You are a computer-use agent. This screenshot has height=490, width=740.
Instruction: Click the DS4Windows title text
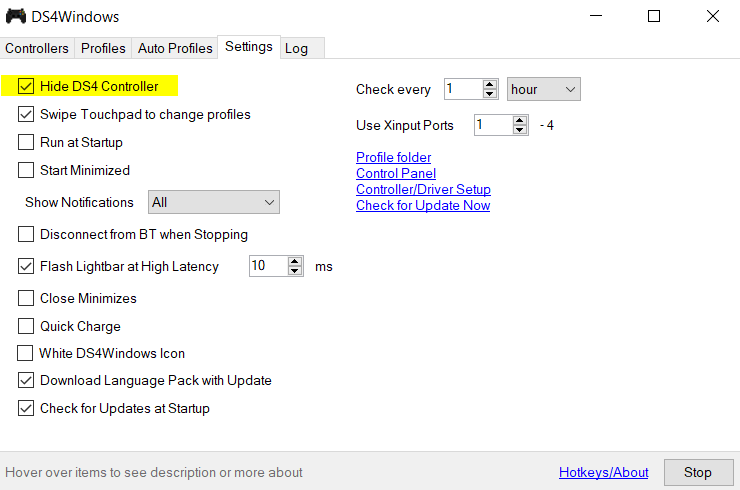pos(75,17)
